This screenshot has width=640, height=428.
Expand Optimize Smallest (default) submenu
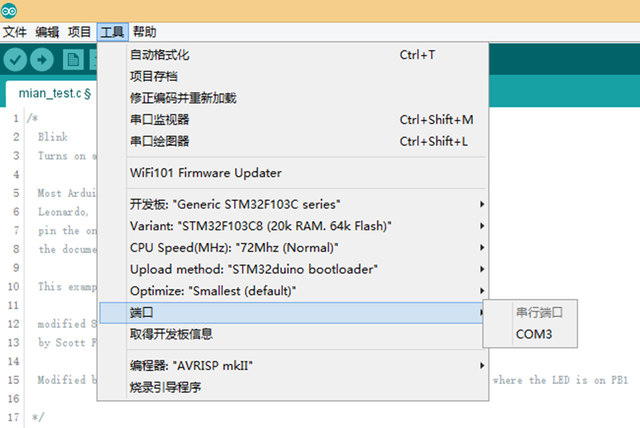(x=293, y=291)
